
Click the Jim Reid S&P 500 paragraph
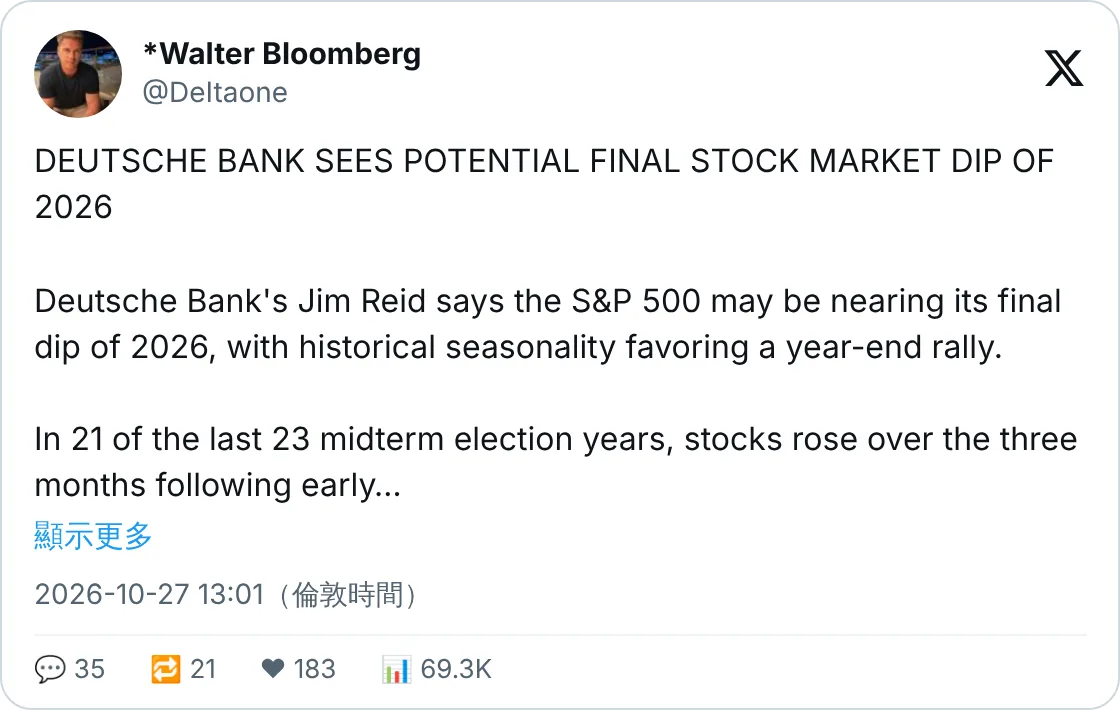(x=548, y=325)
